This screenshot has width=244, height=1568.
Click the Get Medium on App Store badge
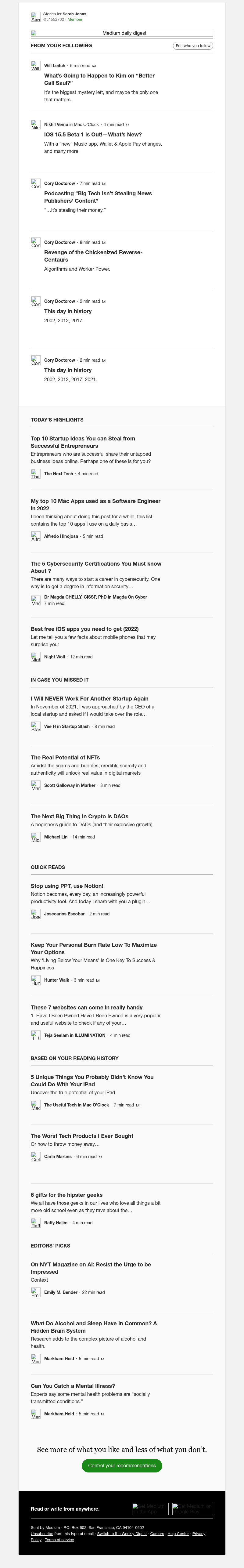[x=150, y=1509]
